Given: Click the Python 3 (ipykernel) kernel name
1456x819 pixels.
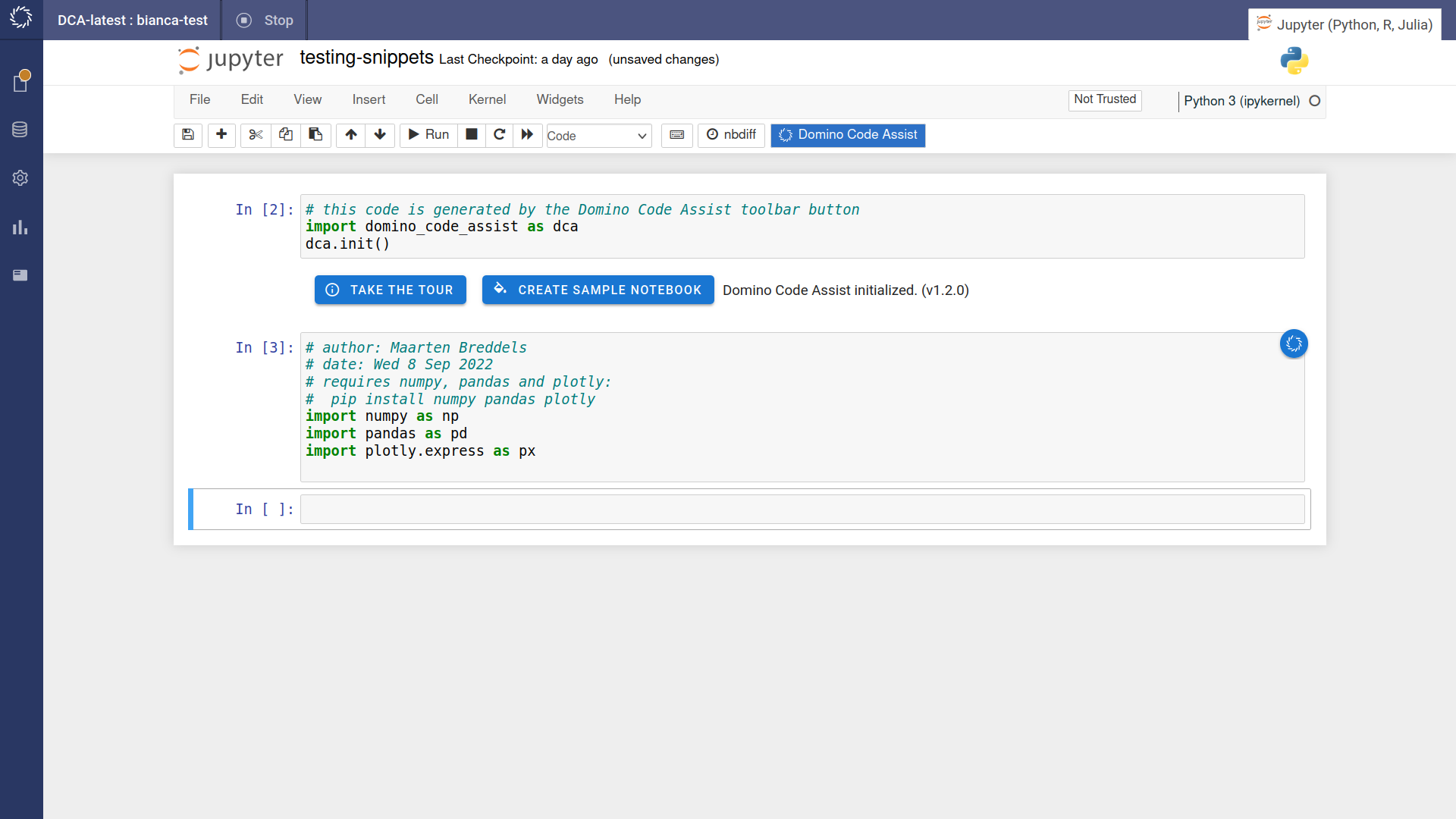Looking at the screenshot, I should 1242,101.
